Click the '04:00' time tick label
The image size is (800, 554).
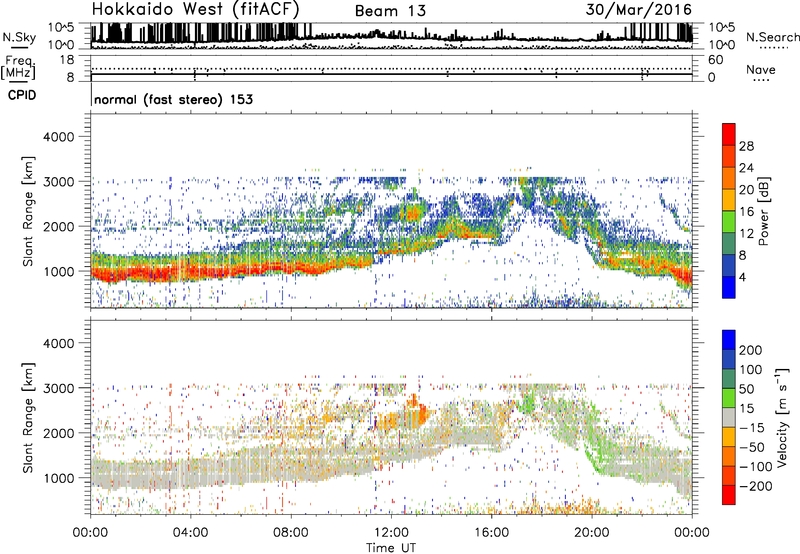[x=190, y=533]
